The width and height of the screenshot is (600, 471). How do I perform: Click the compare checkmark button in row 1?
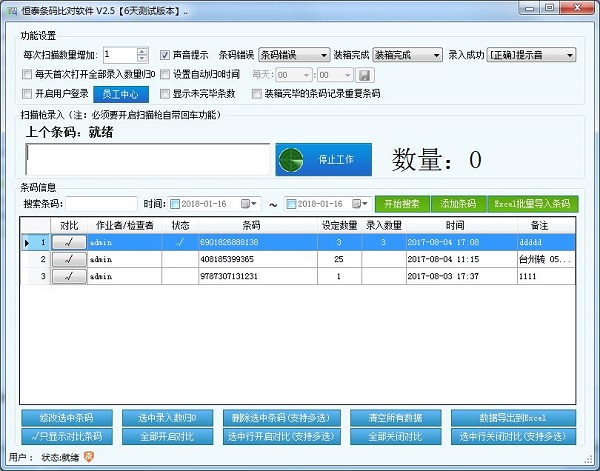(x=69, y=242)
